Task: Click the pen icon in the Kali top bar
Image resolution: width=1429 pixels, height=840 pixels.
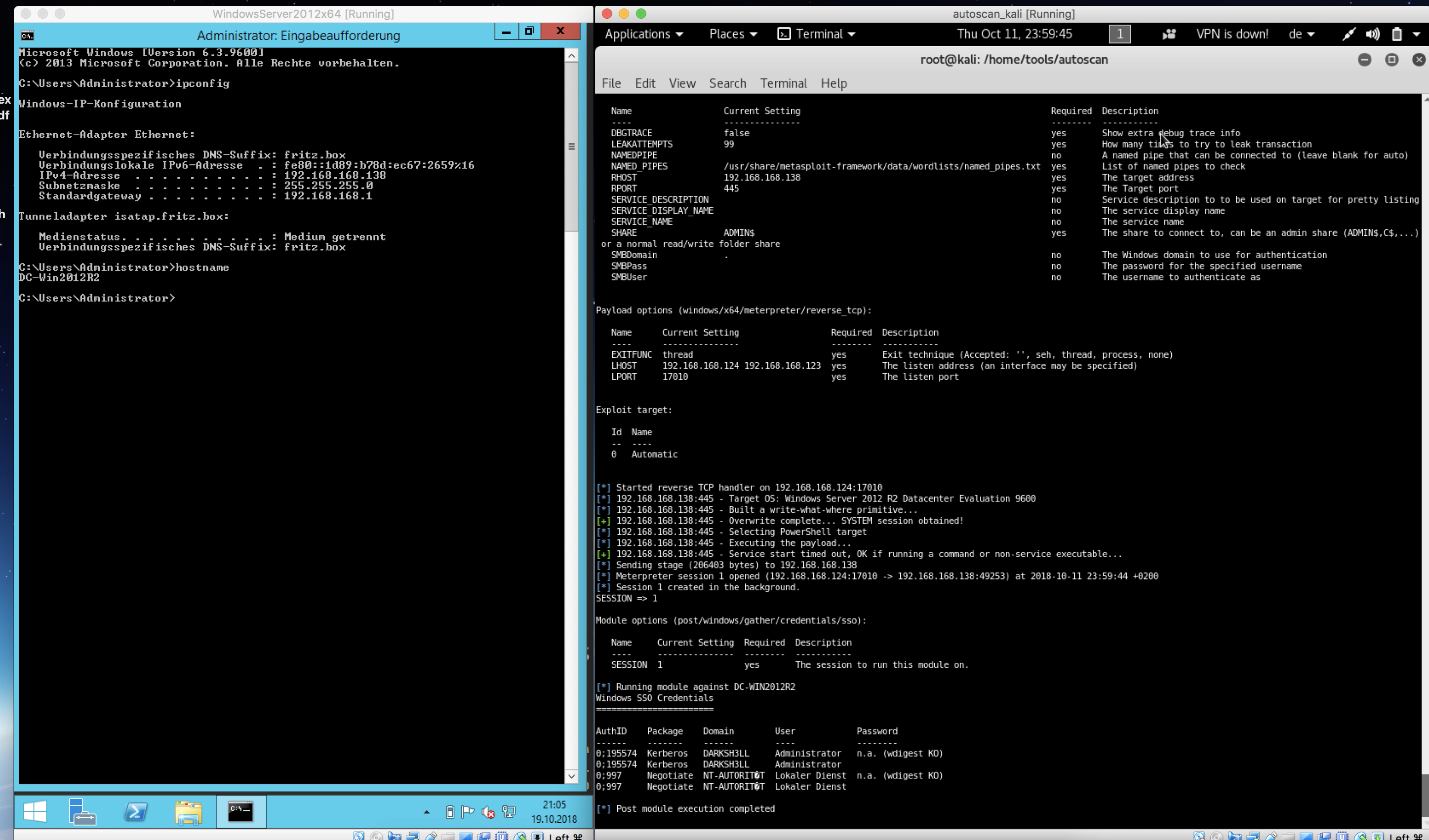Action: click(1349, 35)
